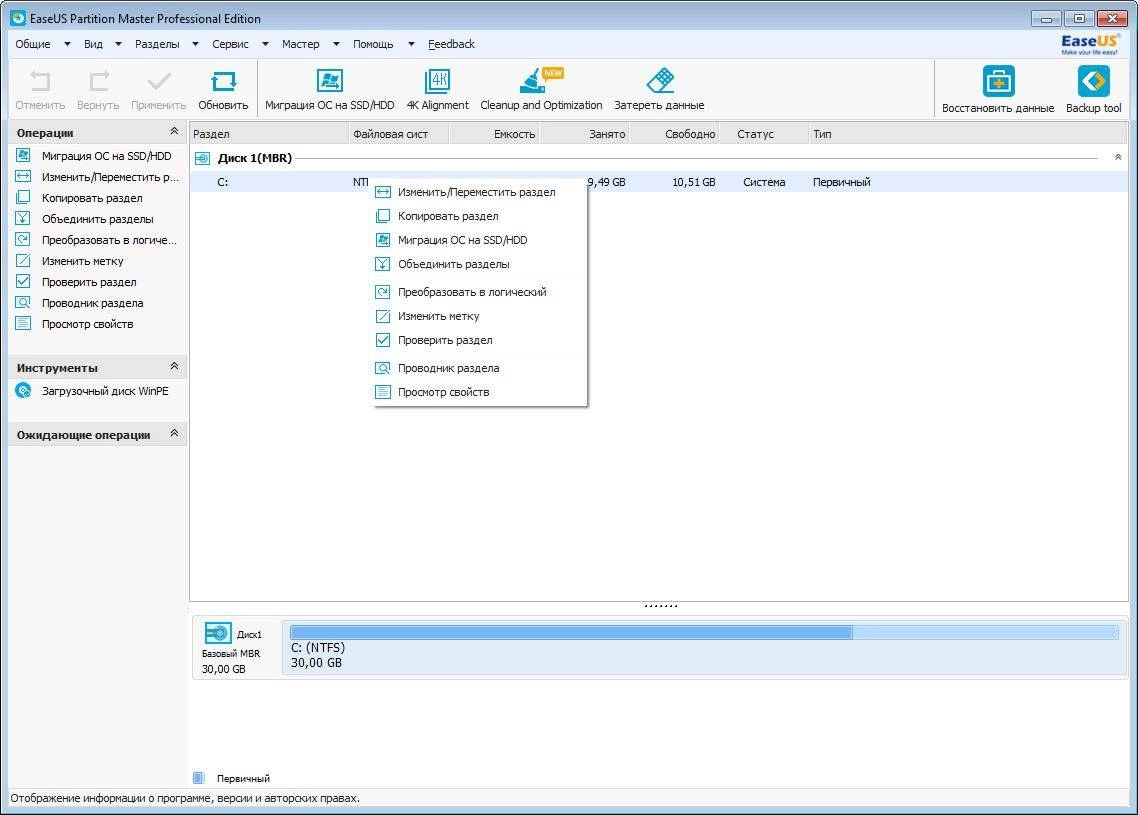Choose Проверить раздел in the sidebar

[89, 282]
